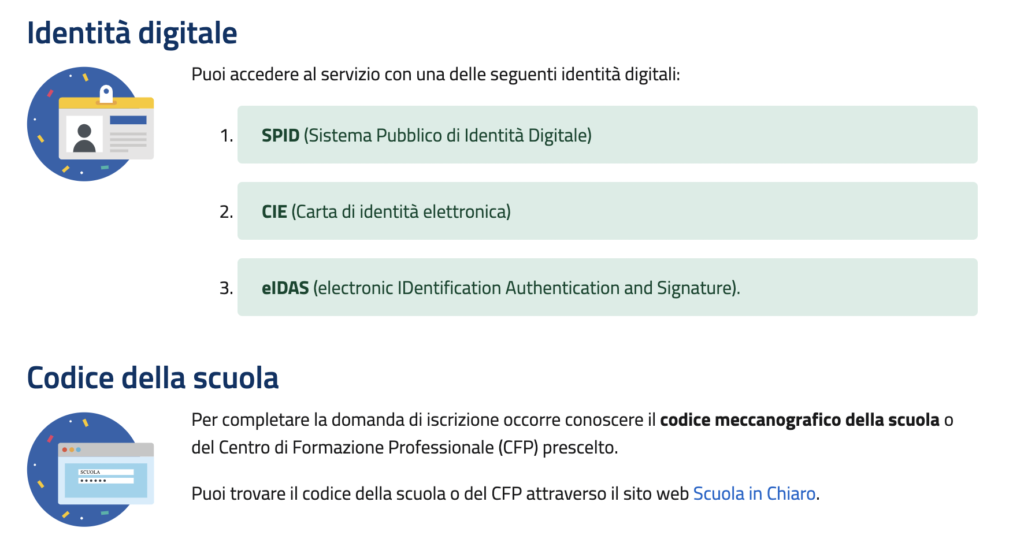Viewport: 1024px width, 550px height.
Task: Click the Codice della scuola heading
Action: coord(153,378)
